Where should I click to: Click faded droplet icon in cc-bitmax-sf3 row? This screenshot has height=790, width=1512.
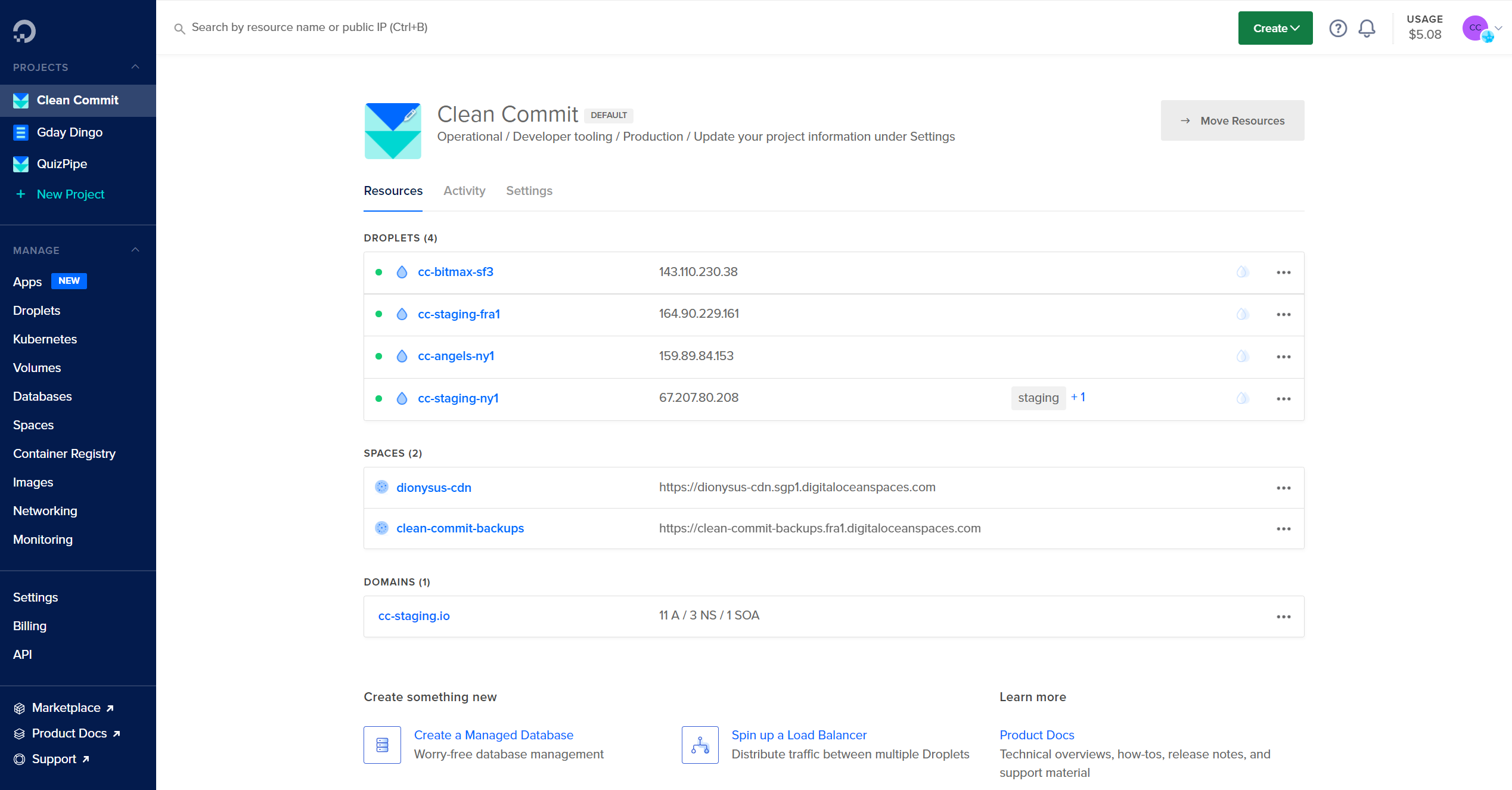click(x=1242, y=272)
